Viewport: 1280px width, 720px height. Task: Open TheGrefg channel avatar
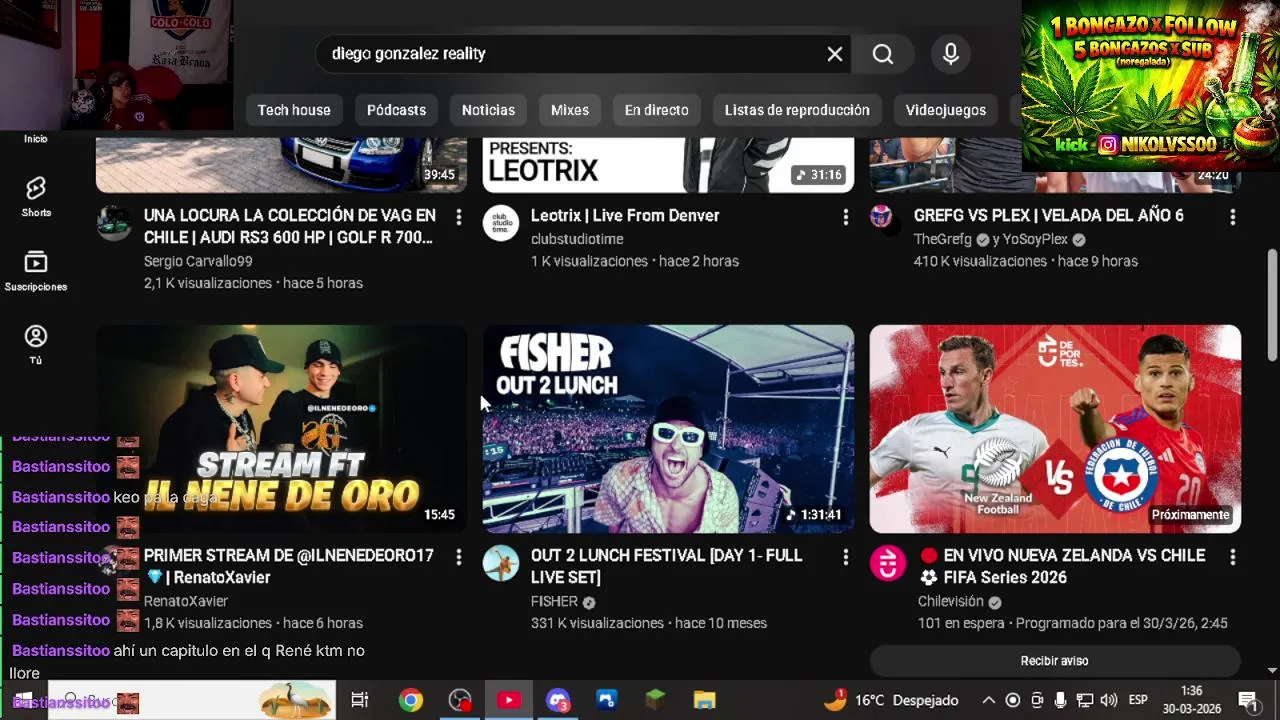tap(881, 216)
